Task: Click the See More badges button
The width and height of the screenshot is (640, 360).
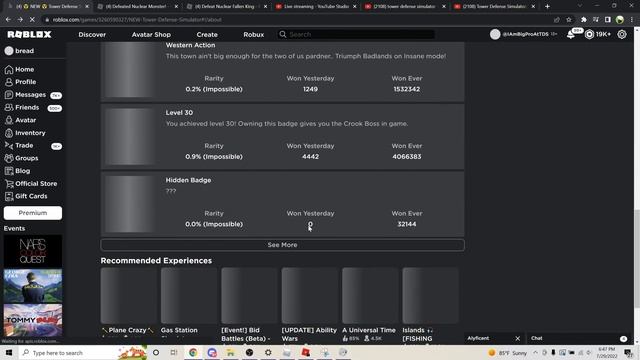Action: (x=282, y=245)
